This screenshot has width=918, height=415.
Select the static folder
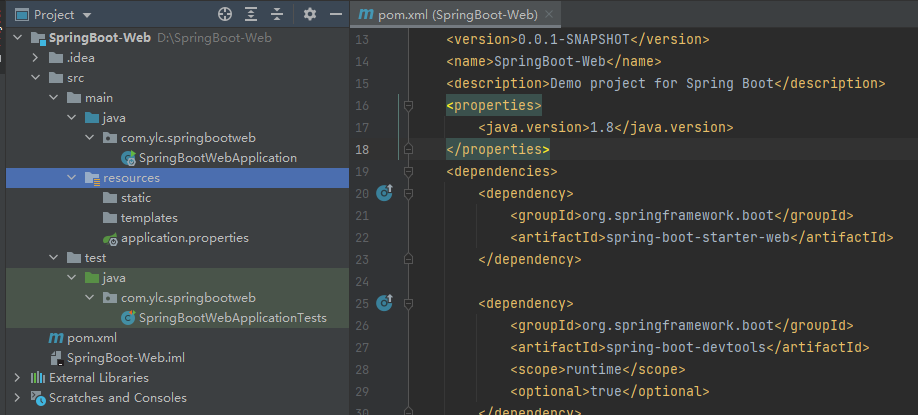tap(136, 198)
